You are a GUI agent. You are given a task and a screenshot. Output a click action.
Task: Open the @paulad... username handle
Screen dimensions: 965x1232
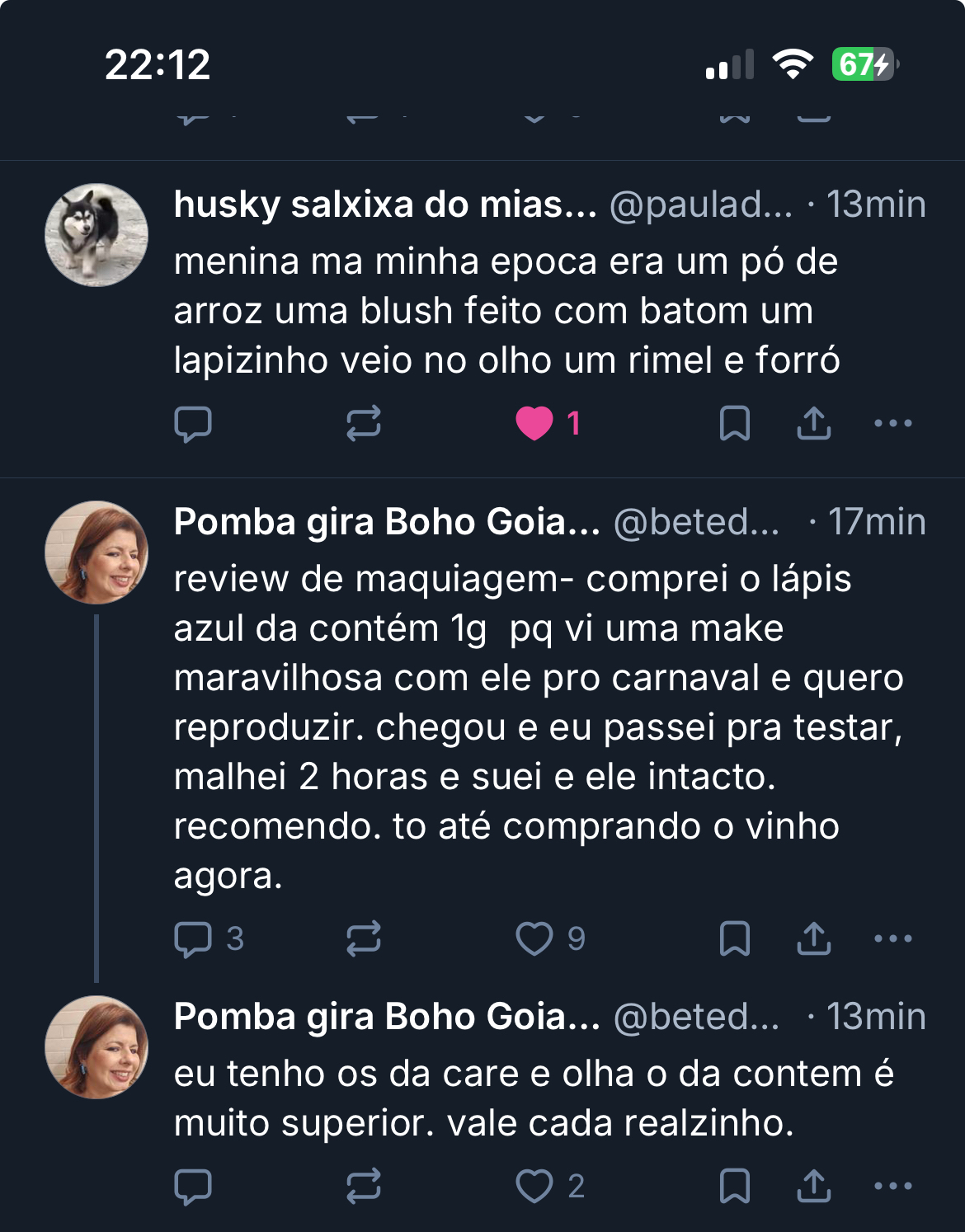[700, 205]
